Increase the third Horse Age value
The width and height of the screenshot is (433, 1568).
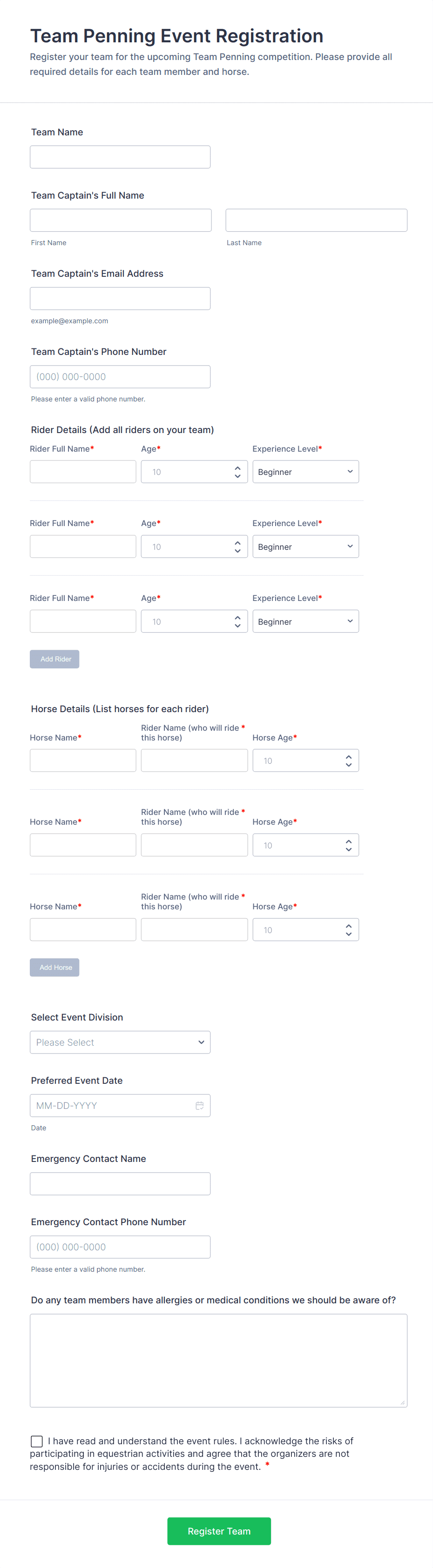(x=348, y=927)
